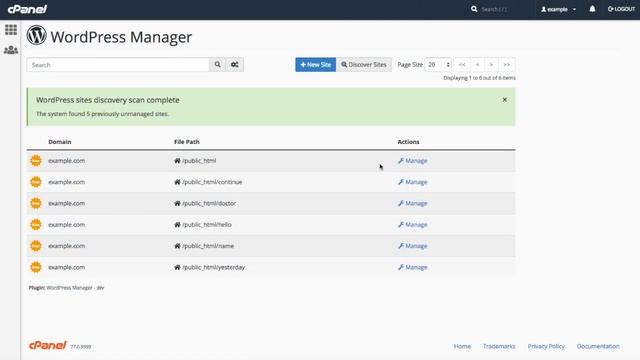Image resolution: width=640 pixels, height=360 pixels.
Task: Click the Discover Sites button
Action: pyautogui.click(x=364, y=64)
